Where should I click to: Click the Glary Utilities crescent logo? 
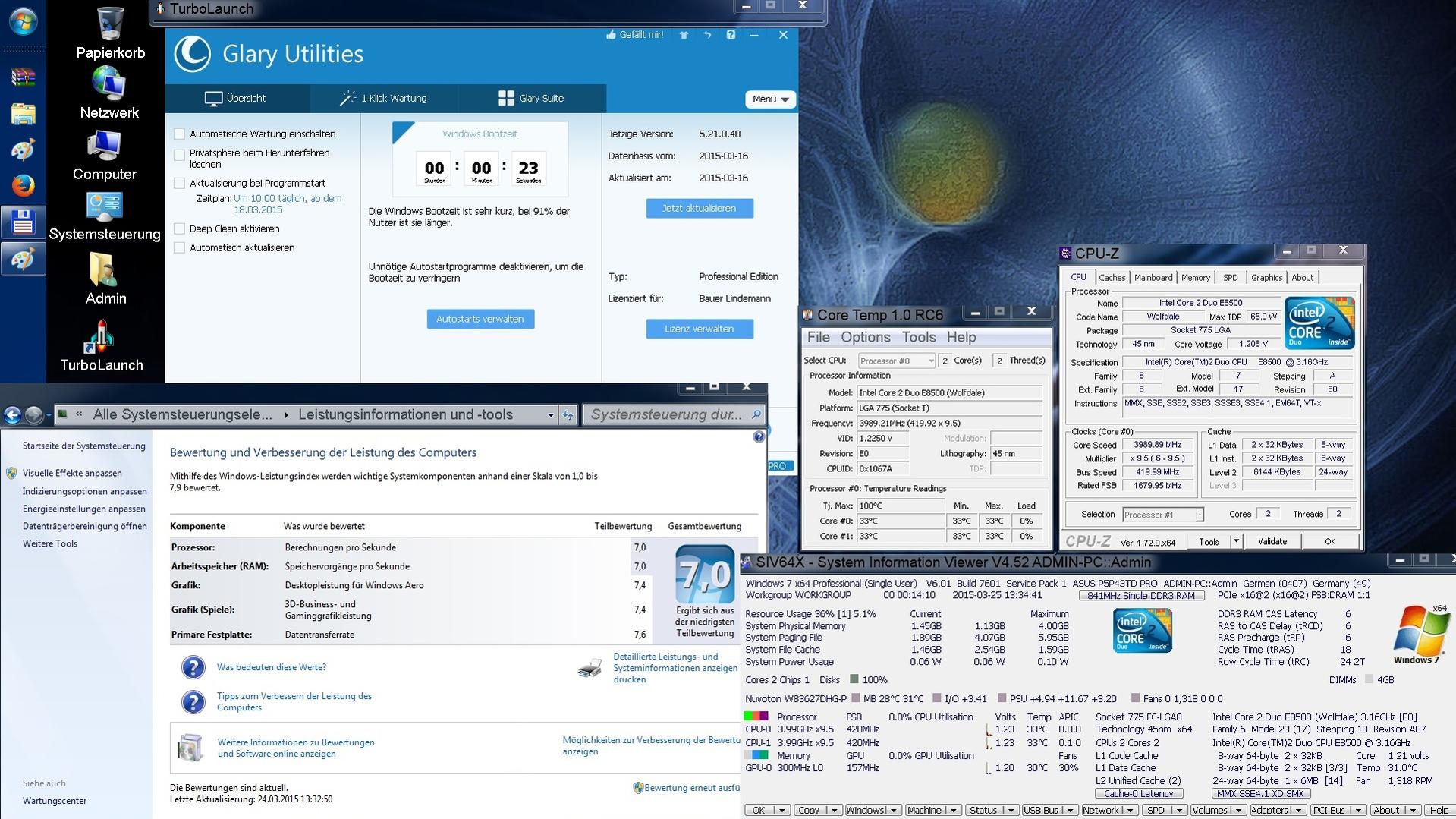pos(193,54)
